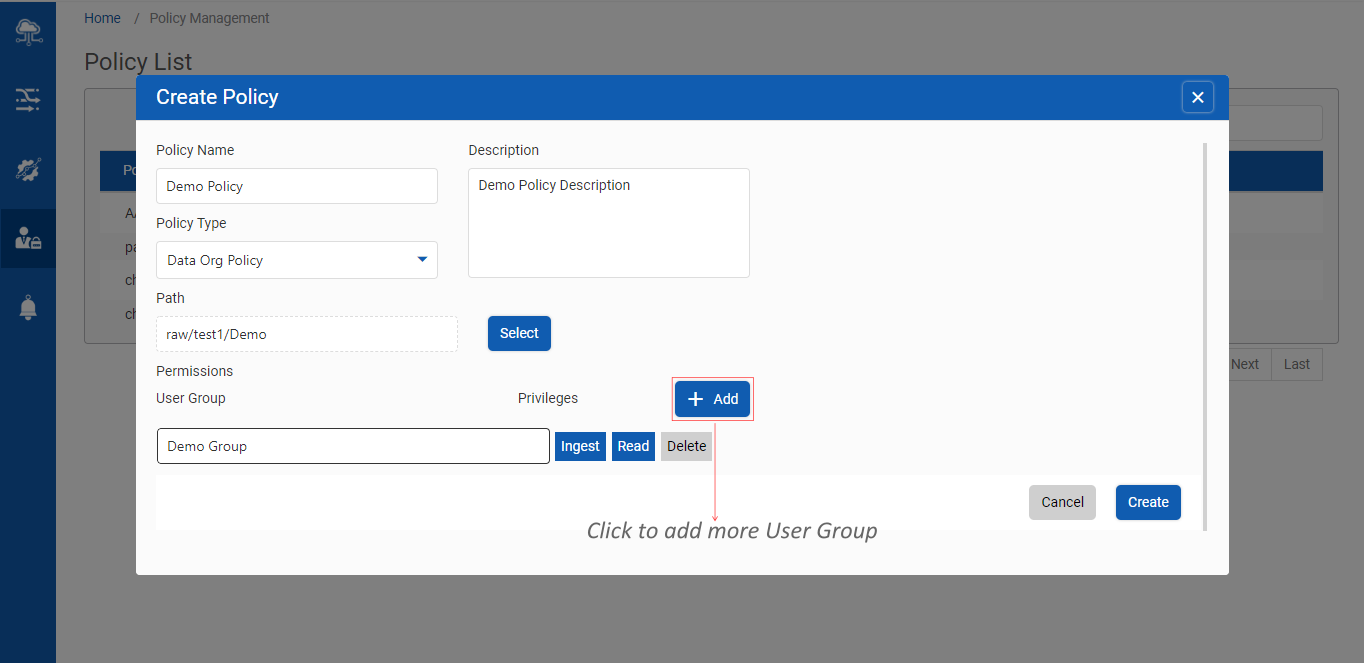Click the Path field raw/test1/Demo
This screenshot has width=1364, height=663.
(x=307, y=334)
